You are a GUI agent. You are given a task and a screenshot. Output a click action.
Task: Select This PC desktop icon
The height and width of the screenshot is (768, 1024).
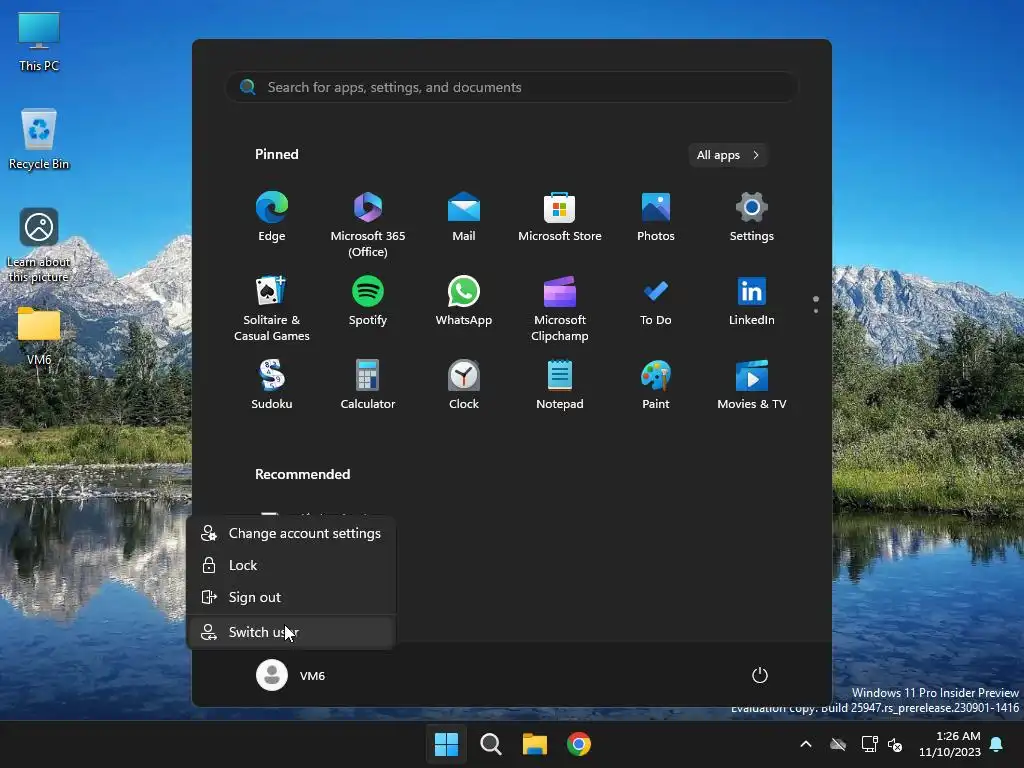(x=39, y=42)
